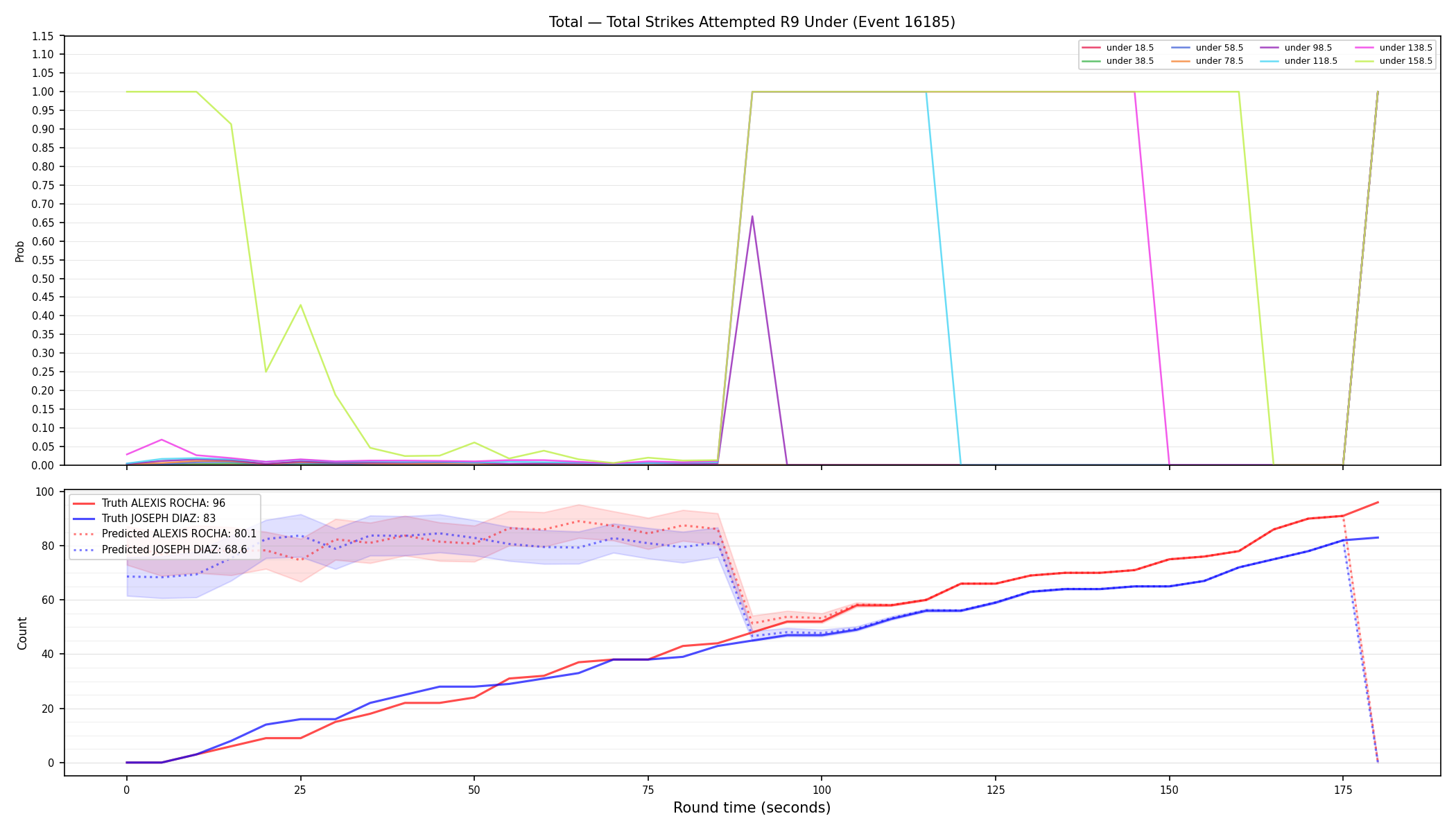Click 'Predicted ALEXIS ROCHA: 80.1' legend entry

click(x=165, y=534)
